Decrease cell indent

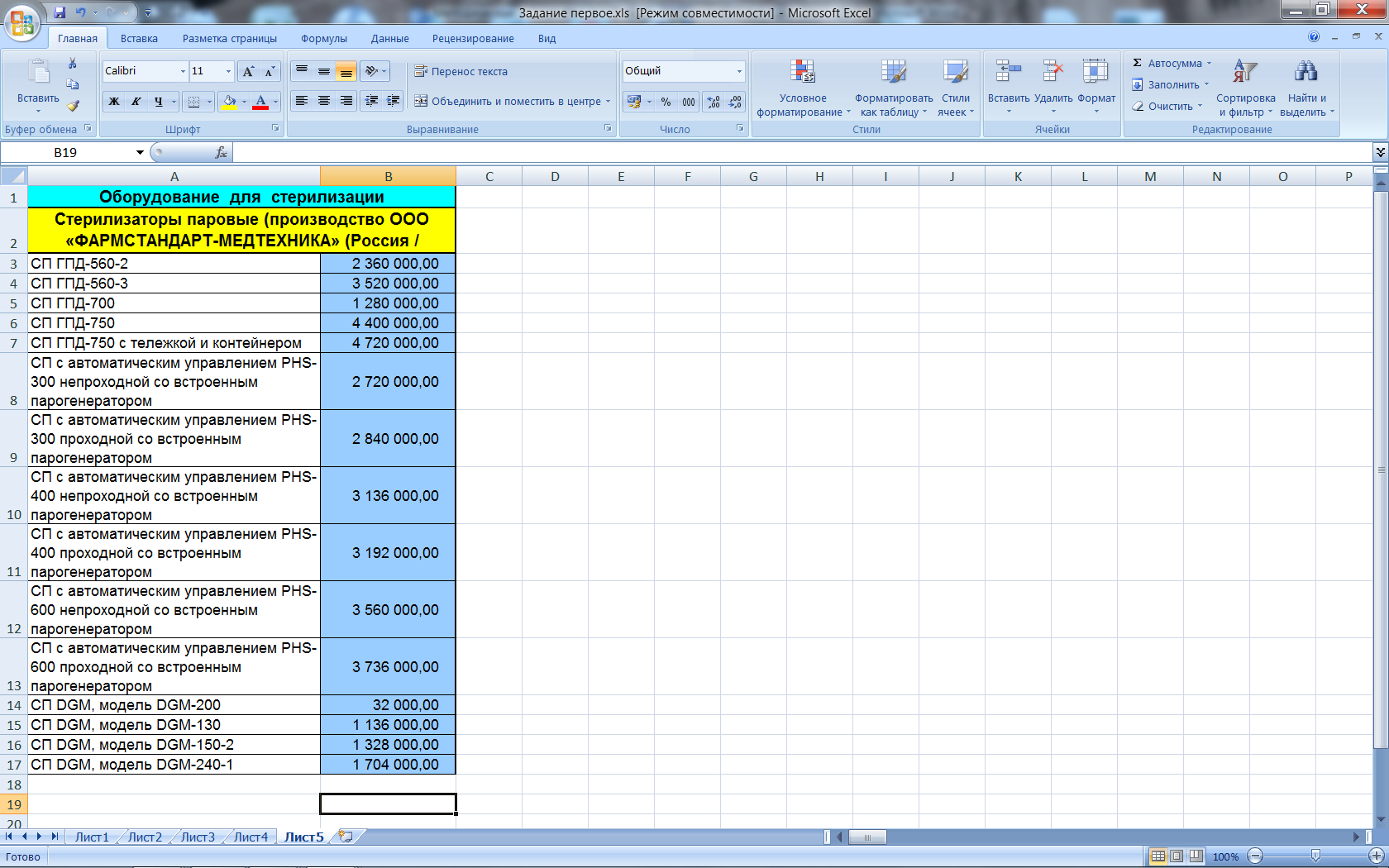pos(372,101)
